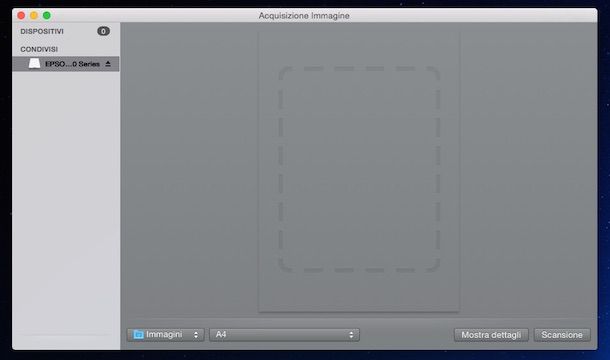Screen dimensions: 610x360
Task: Click the scanner device icon in sidebar
Action: 35,64
